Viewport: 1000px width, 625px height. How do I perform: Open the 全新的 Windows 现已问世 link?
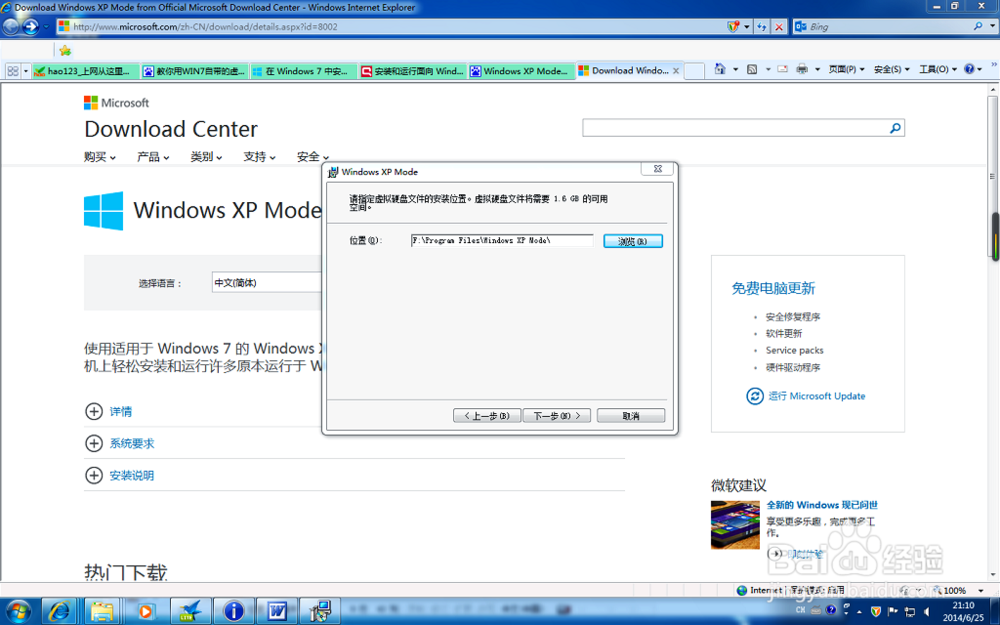821,504
